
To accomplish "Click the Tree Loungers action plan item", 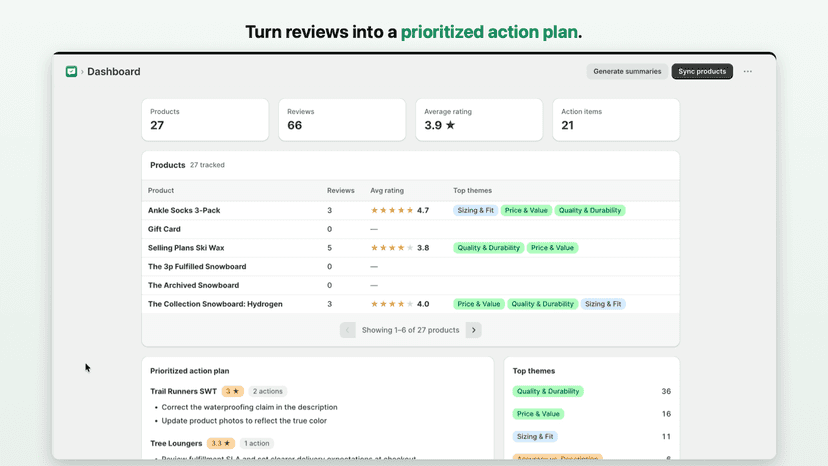I will [176, 444].
